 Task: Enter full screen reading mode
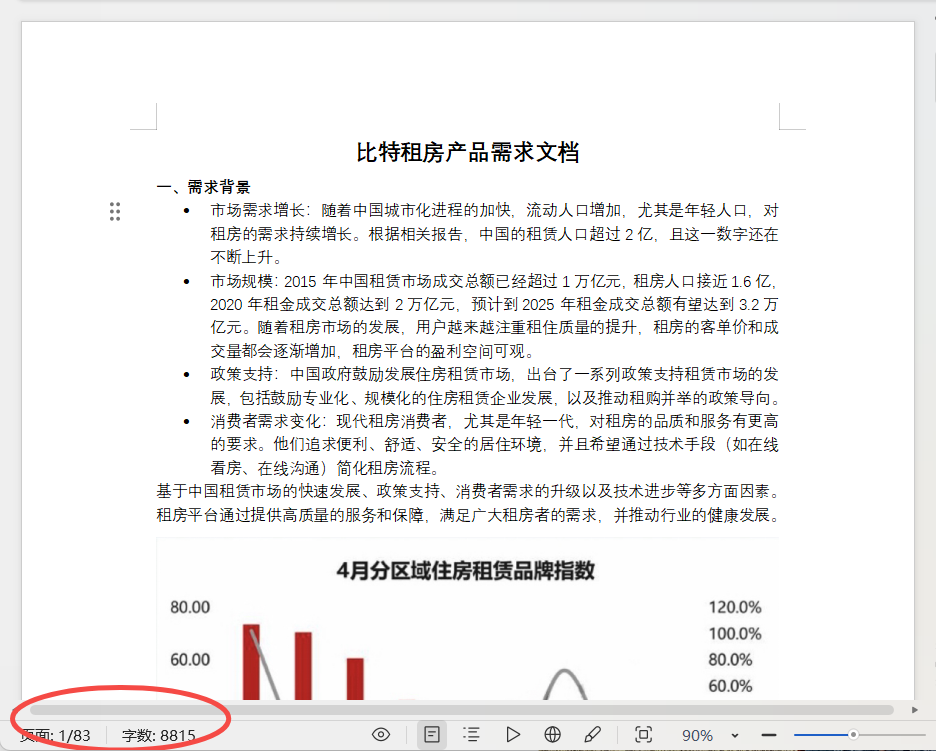(x=643, y=734)
